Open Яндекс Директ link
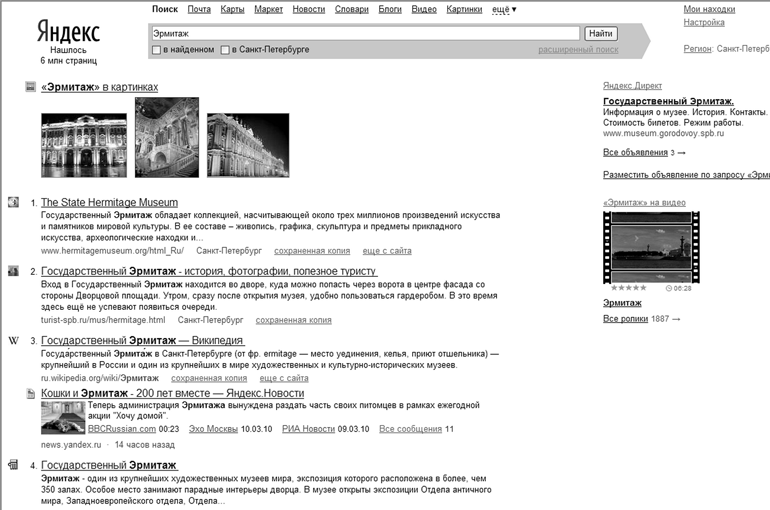This screenshot has width=770, height=510. point(632,85)
